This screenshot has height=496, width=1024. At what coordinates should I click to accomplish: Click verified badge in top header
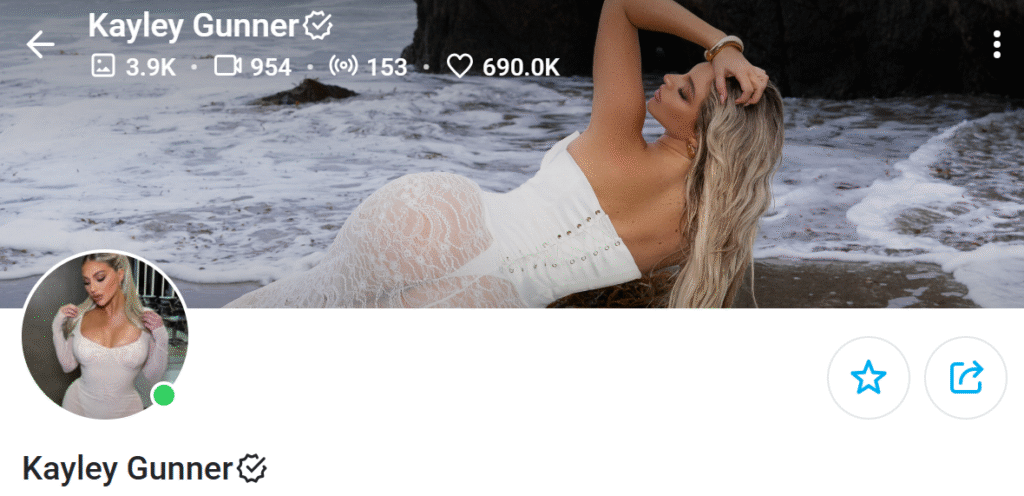(318, 26)
